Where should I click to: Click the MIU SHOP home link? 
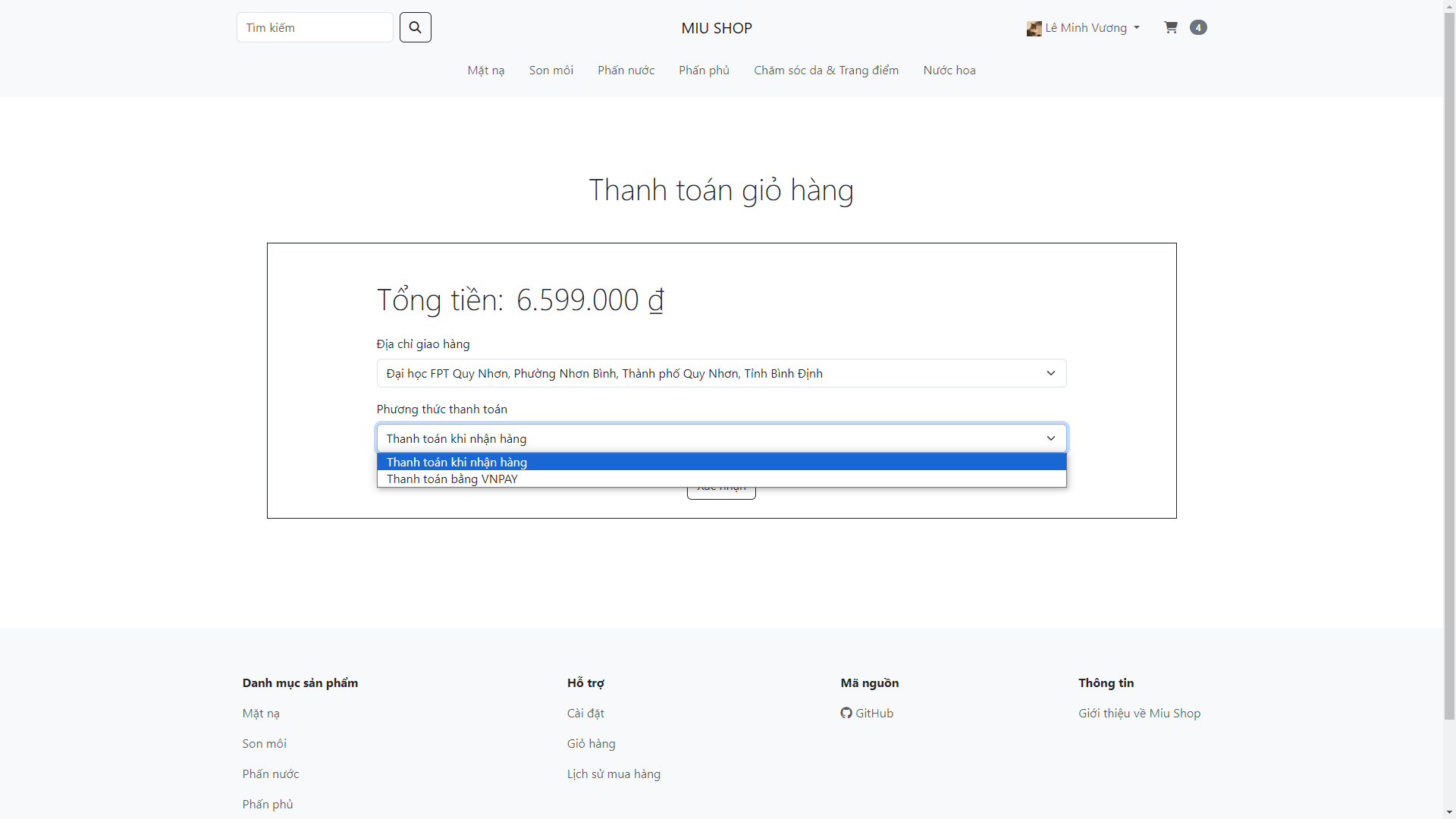tap(716, 28)
